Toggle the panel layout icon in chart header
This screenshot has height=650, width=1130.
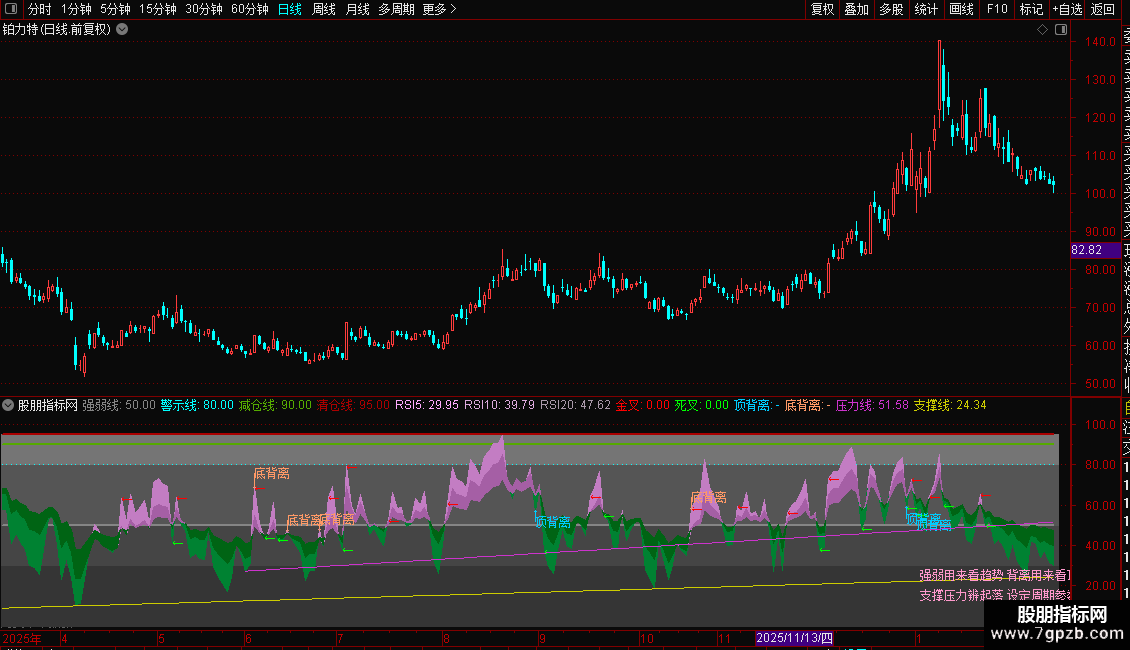(1061, 29)
